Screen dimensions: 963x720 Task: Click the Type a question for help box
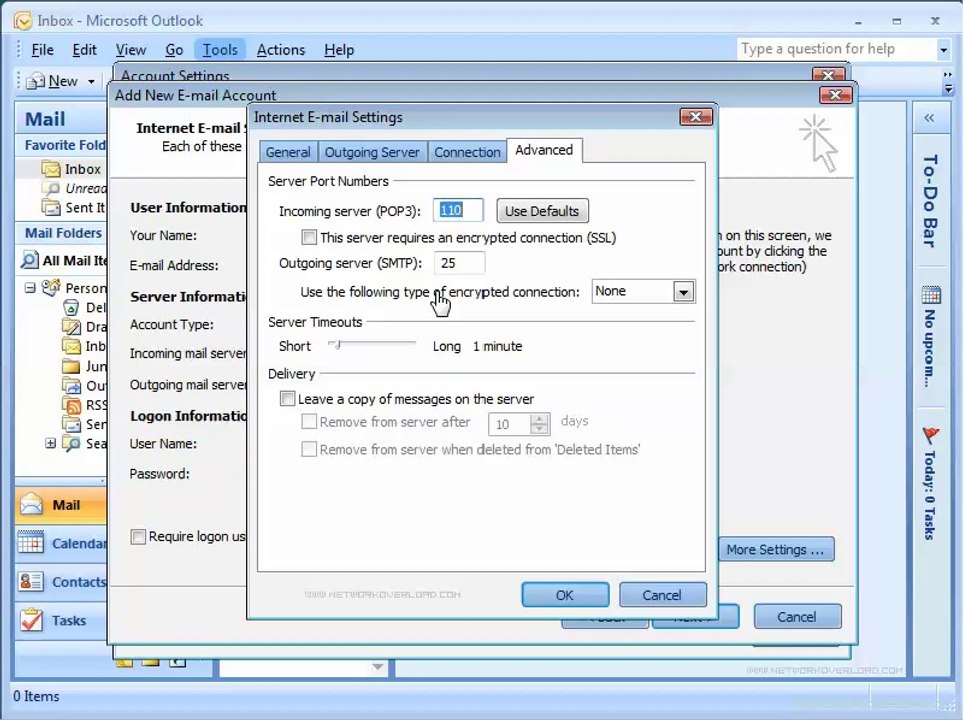(838, 49)
